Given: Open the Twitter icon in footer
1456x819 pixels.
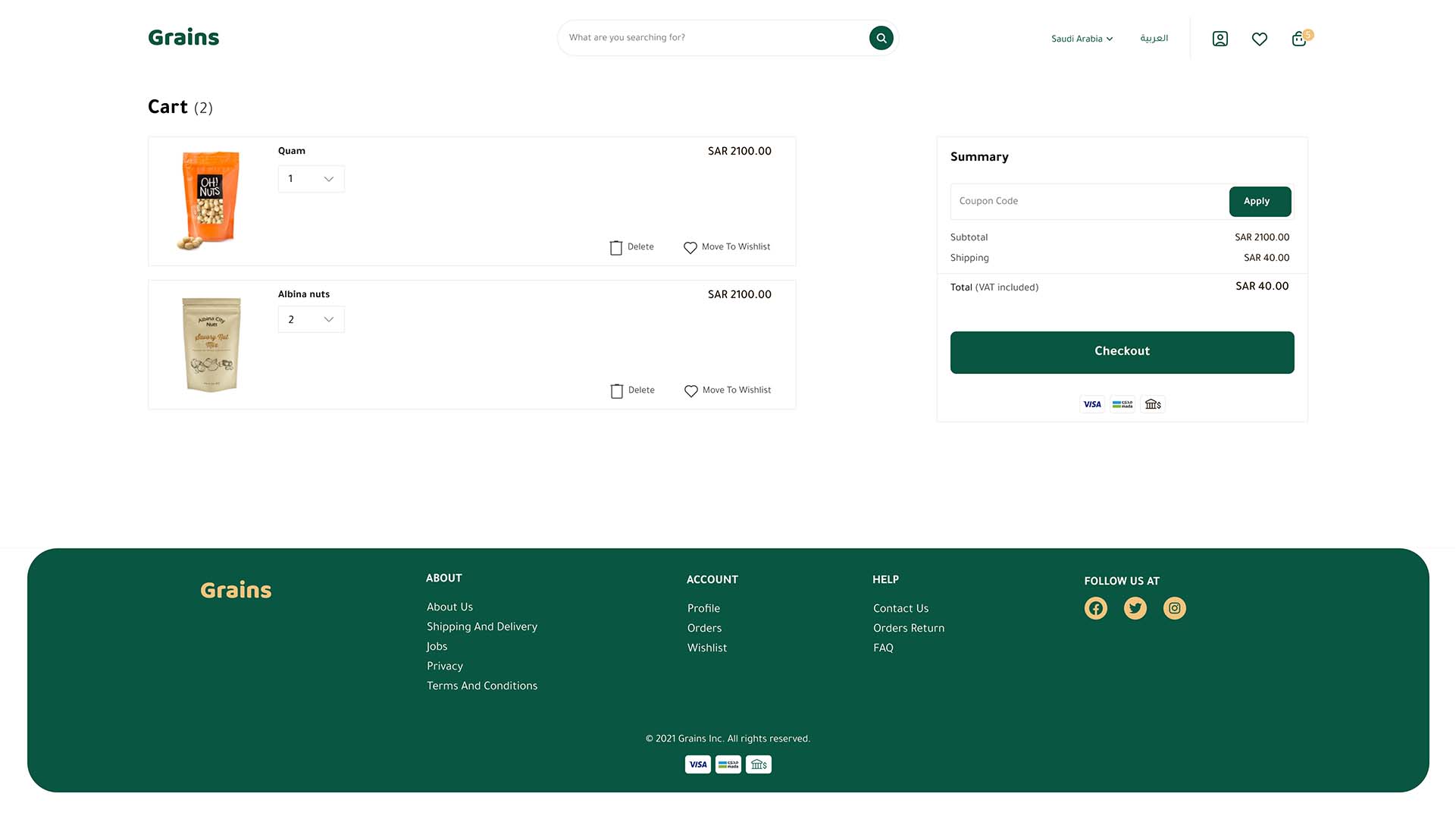Looking at the screenshot, I should coord(1135,608).
